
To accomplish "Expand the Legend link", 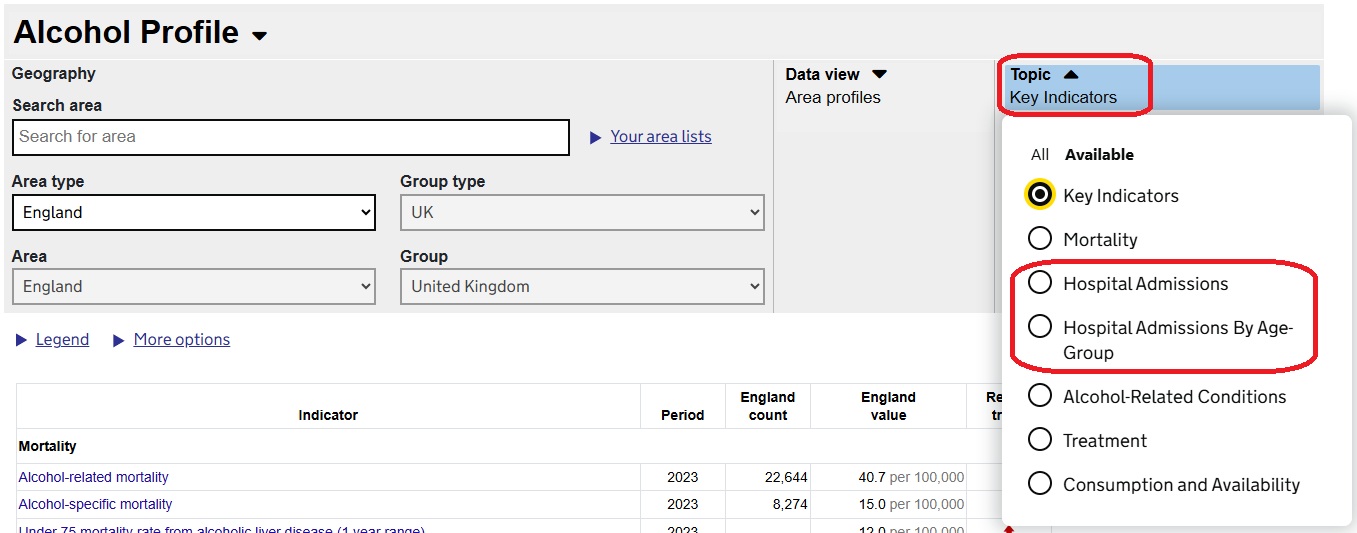I will click(62, 340).
